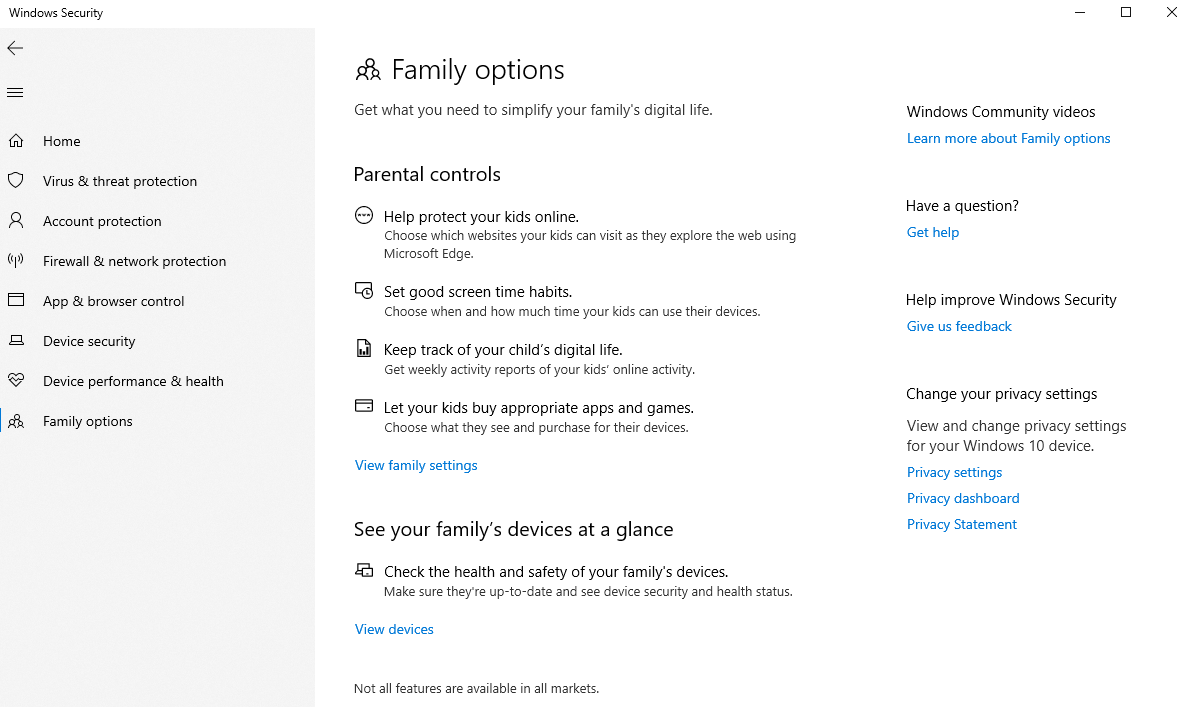Navigate back using the arrow button

(x=14, y=48)
